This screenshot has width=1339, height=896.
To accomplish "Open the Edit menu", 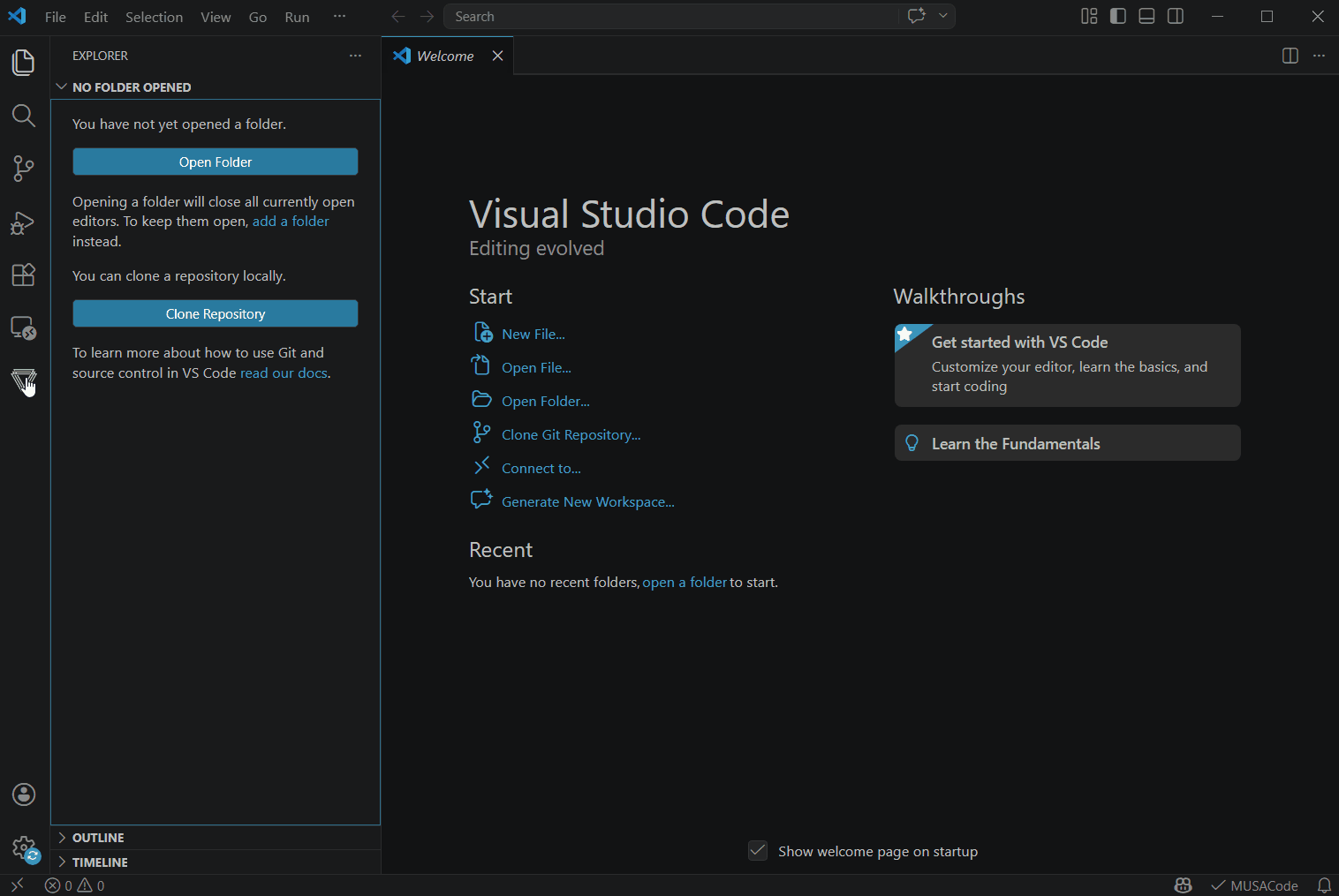I will point(95,17).
